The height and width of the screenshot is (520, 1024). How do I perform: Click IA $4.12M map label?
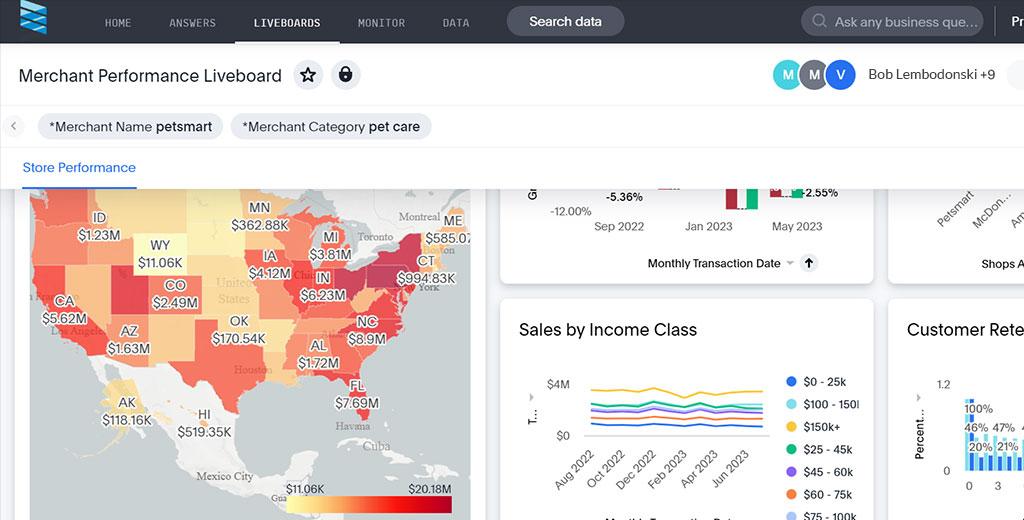(270, 265)
